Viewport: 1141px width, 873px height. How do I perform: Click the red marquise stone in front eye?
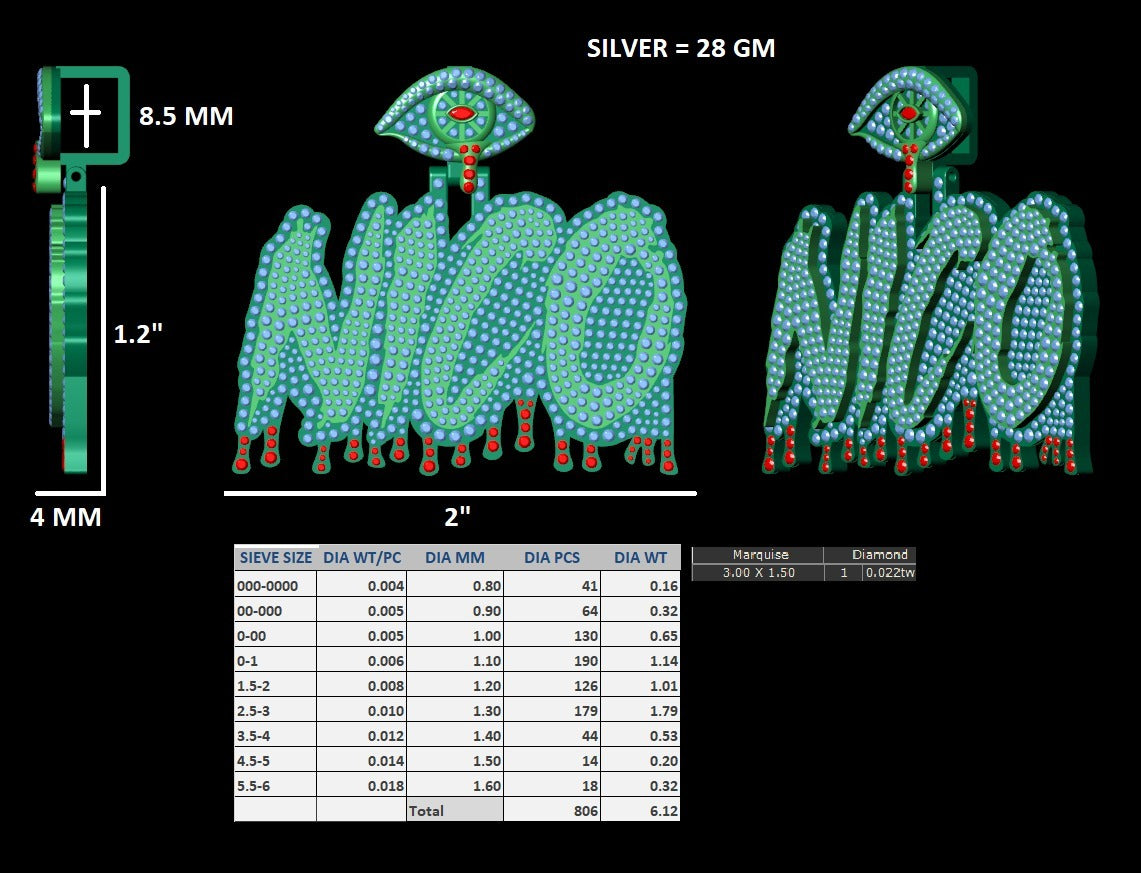(x=461, y=113)
